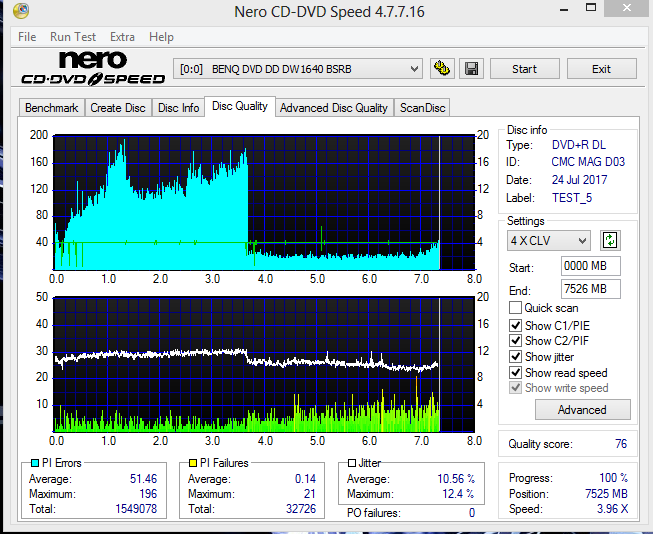Image resolution: width=653 pixels, height=534 pixels.
Task: Click PI Failures total 32726
Action: (301, 509)
